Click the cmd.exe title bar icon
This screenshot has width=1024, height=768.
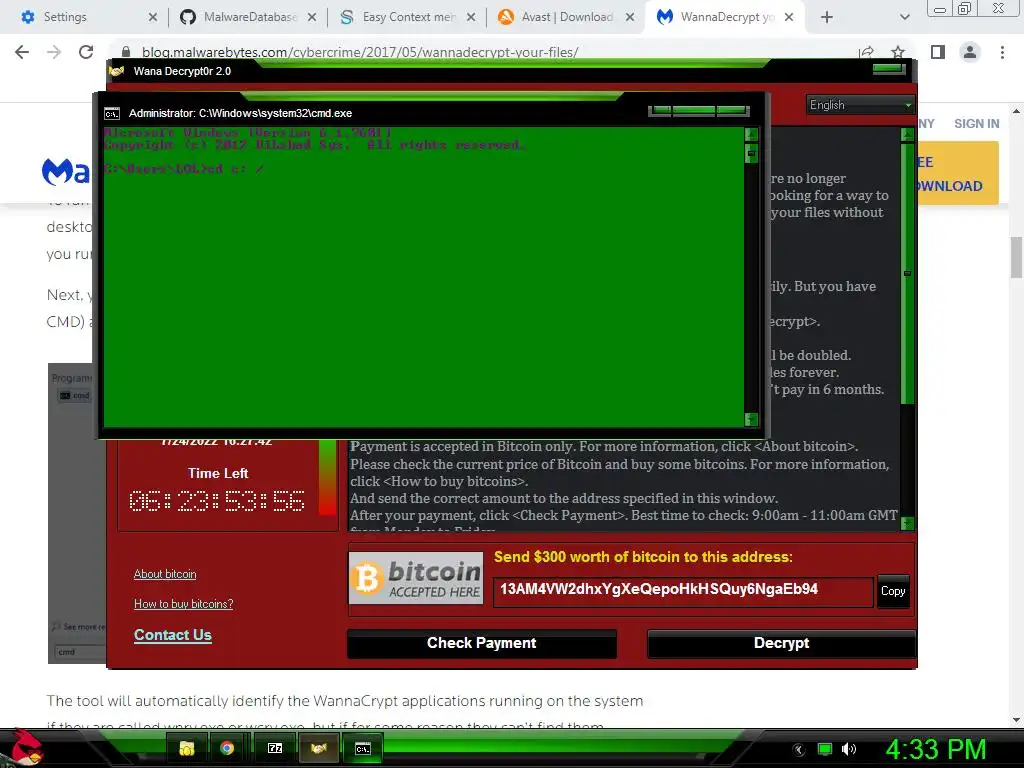click(112, 114)
